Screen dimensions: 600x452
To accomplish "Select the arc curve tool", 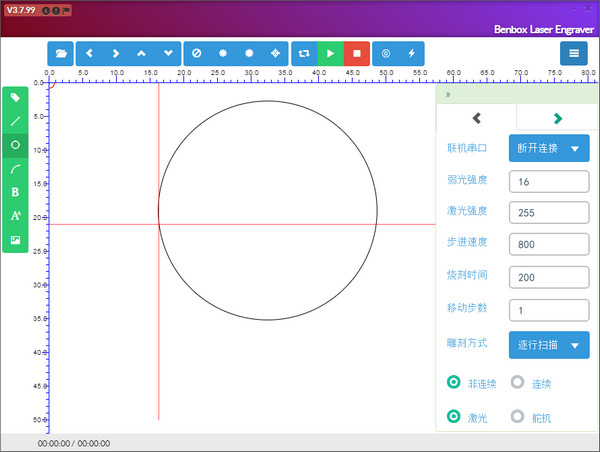I will point(15,169).
